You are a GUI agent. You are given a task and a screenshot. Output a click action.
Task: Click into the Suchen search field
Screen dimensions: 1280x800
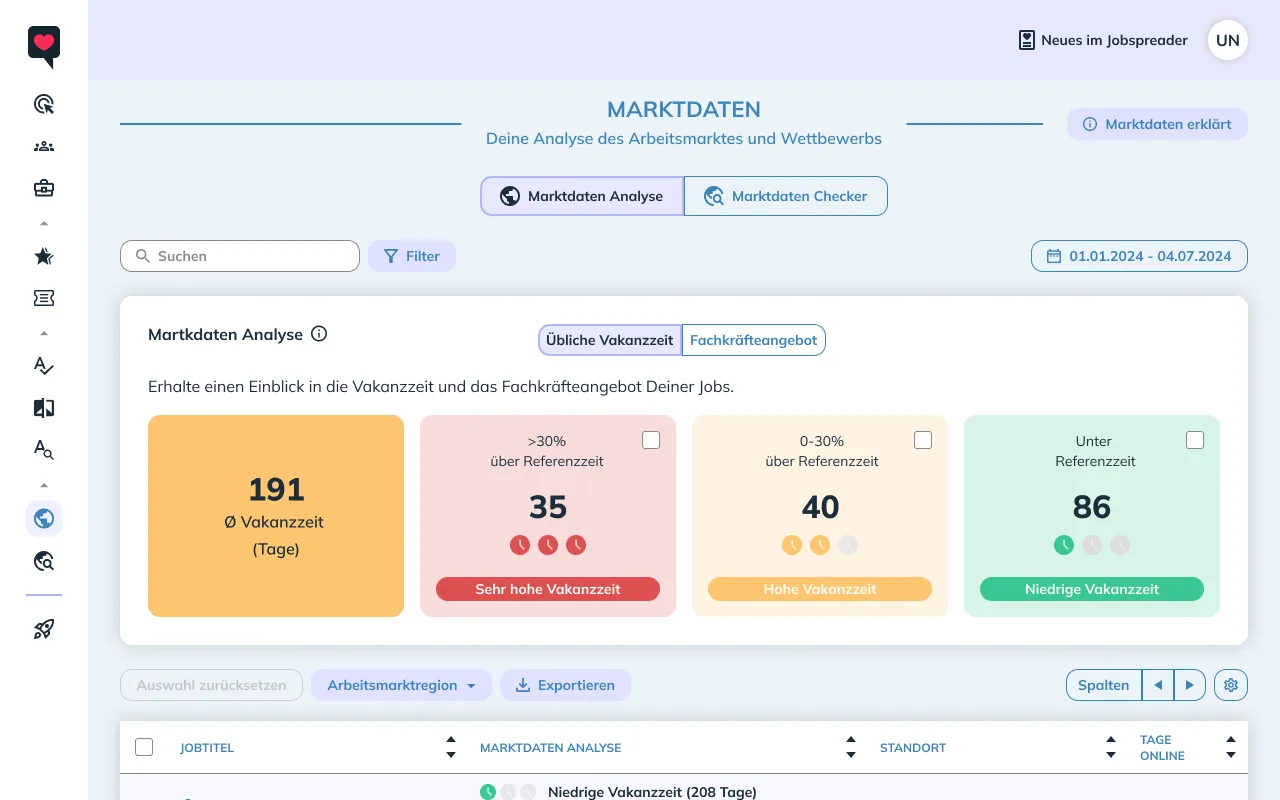click(240, 256)
